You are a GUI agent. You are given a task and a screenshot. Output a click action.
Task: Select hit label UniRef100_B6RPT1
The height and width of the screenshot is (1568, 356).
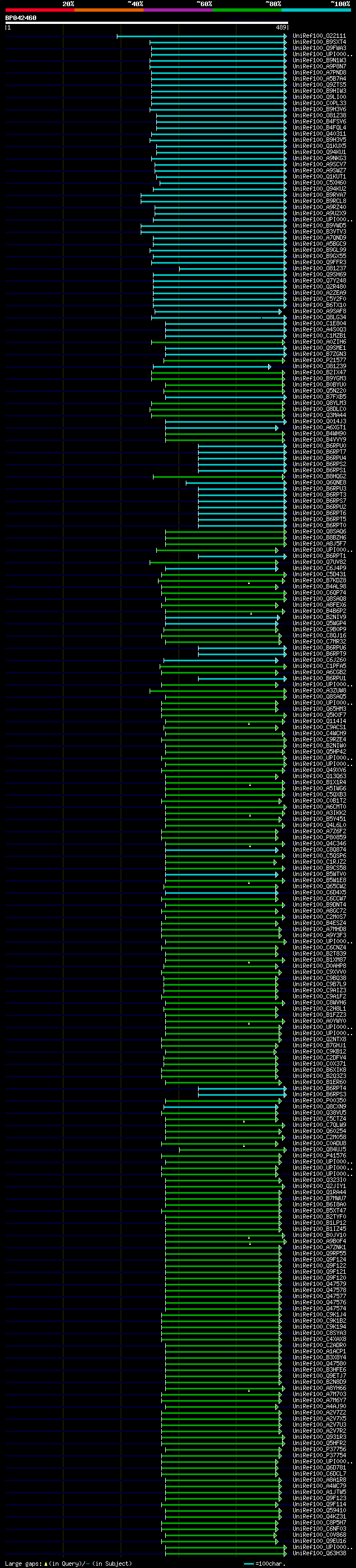(x=319, y=556)
